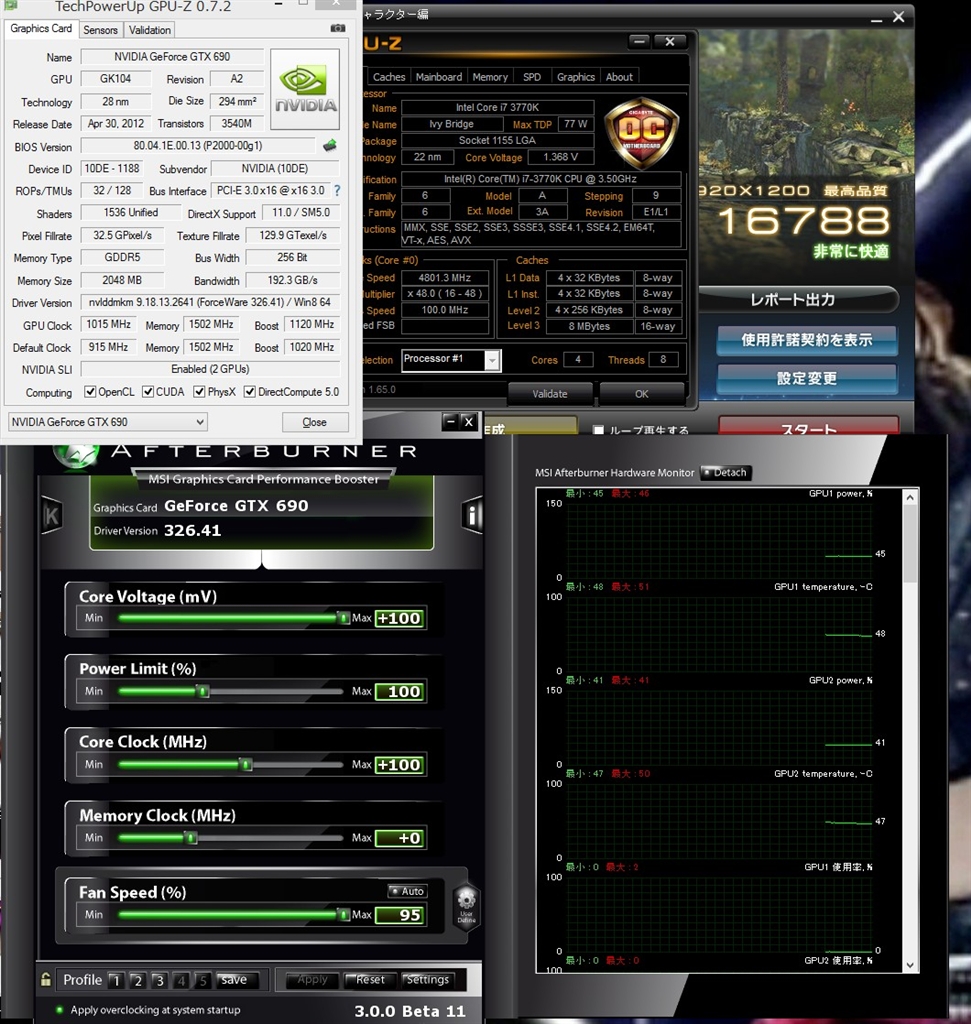The width and height of the screenshot is (971, 1024).
Task: Click the Fan Speed 95 value field
Action: 400,915
